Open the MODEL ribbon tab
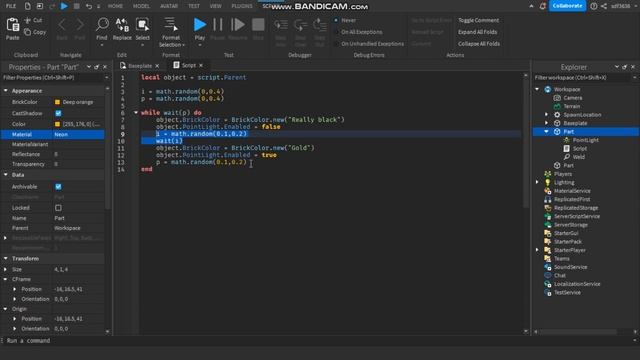Screen dimensions: 640x360 [141, 6]
